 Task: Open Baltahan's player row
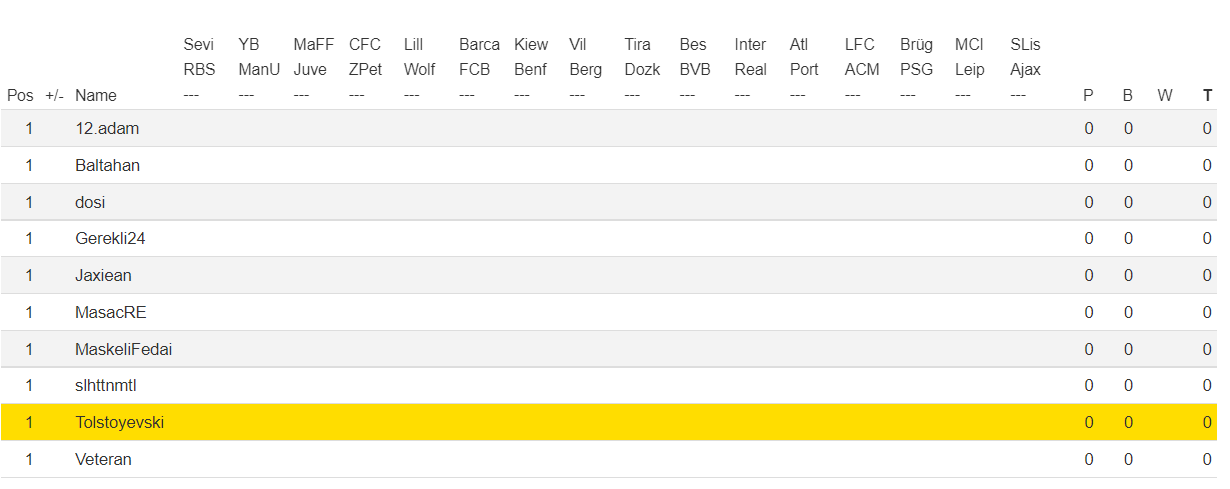point(107,165)
